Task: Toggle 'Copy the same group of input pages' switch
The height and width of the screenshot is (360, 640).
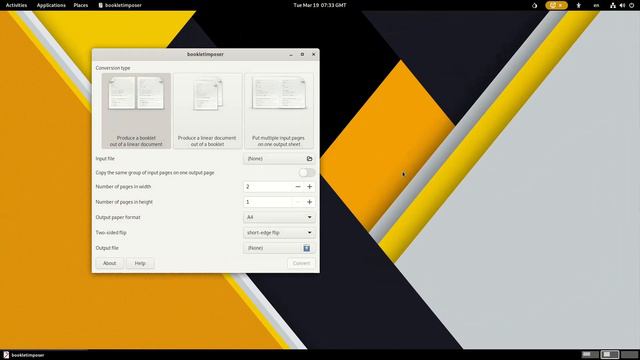Action: point(307,173)
